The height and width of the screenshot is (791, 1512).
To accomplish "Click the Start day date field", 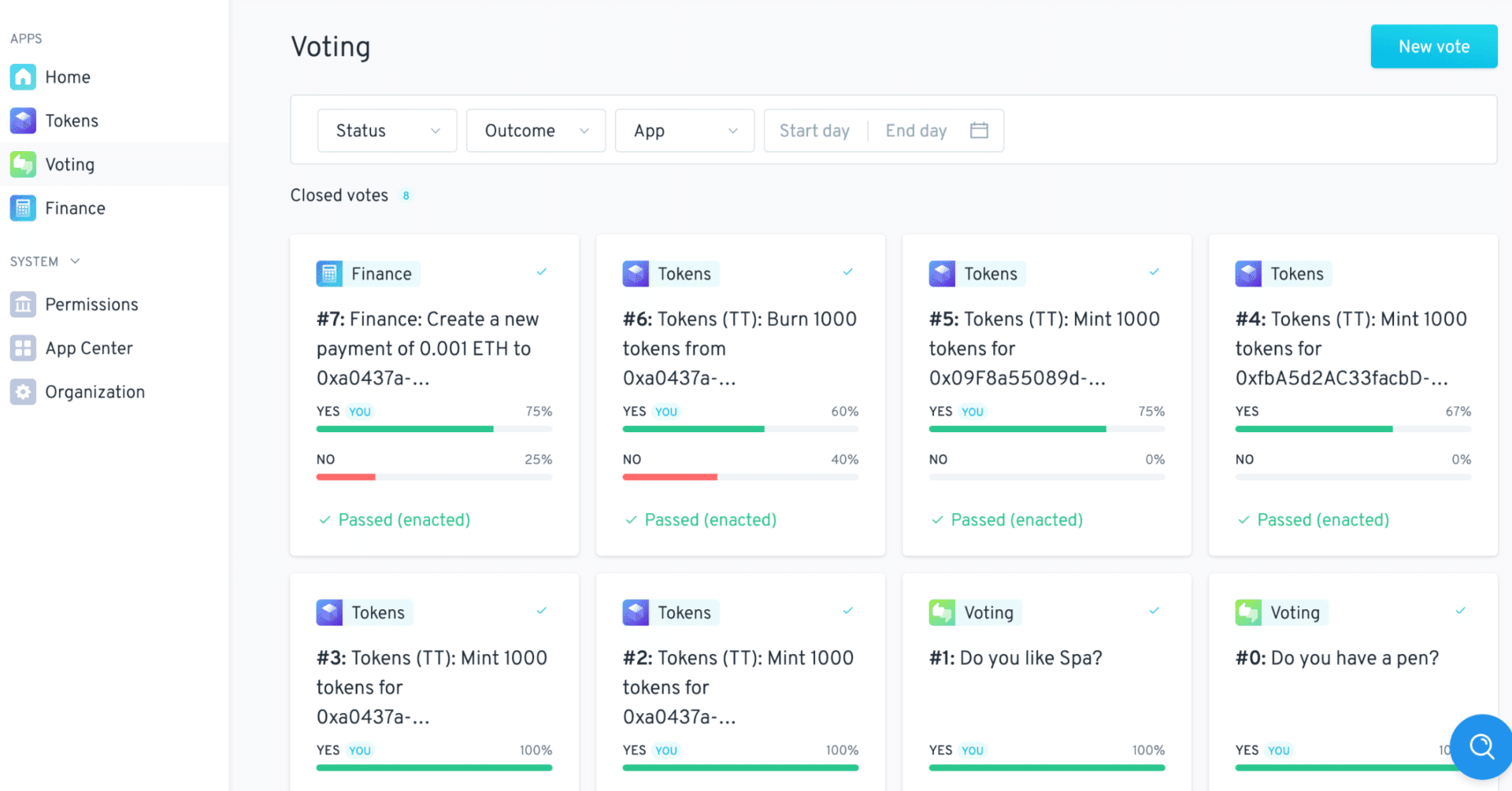I will click(814, 131).
